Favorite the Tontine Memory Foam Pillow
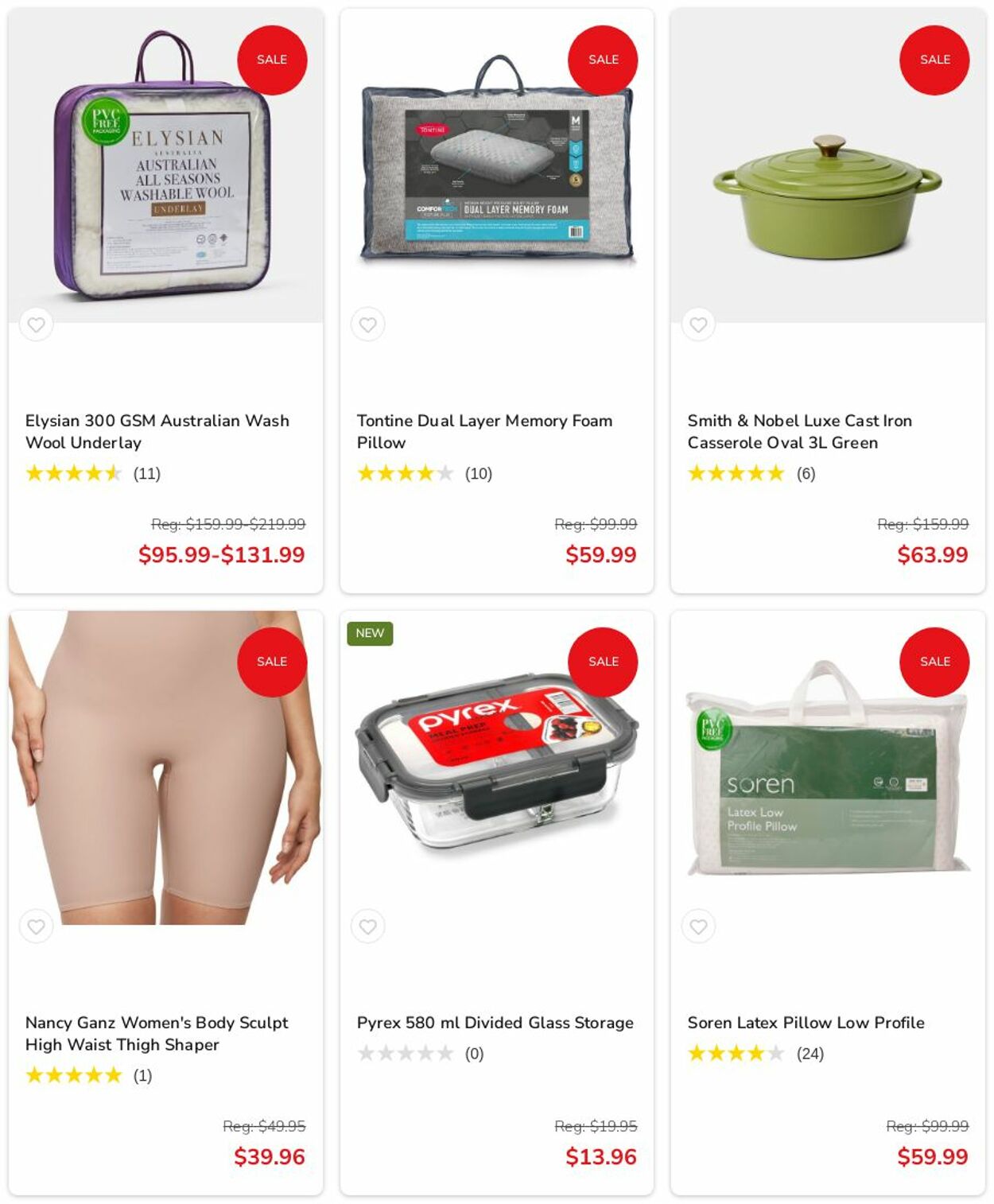 point(367,324)
